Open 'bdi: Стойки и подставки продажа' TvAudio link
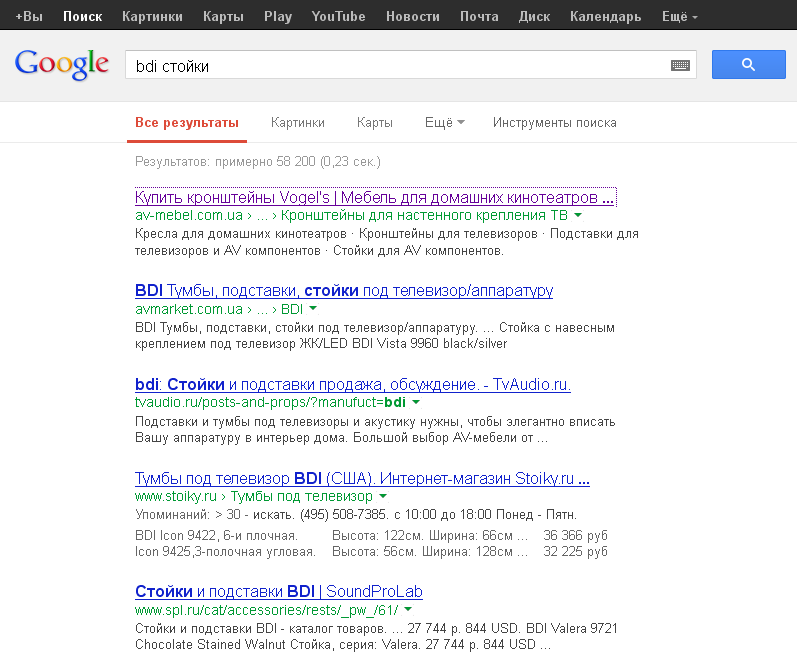This screenshot has width=797, height=672. [x=353, y=384]
